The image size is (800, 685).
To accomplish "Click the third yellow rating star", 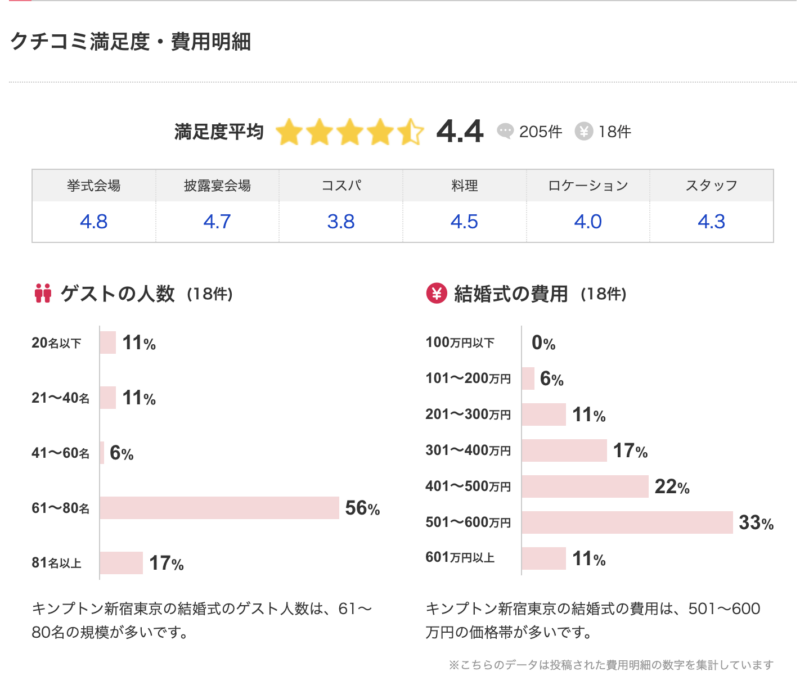I will [350, 131].
